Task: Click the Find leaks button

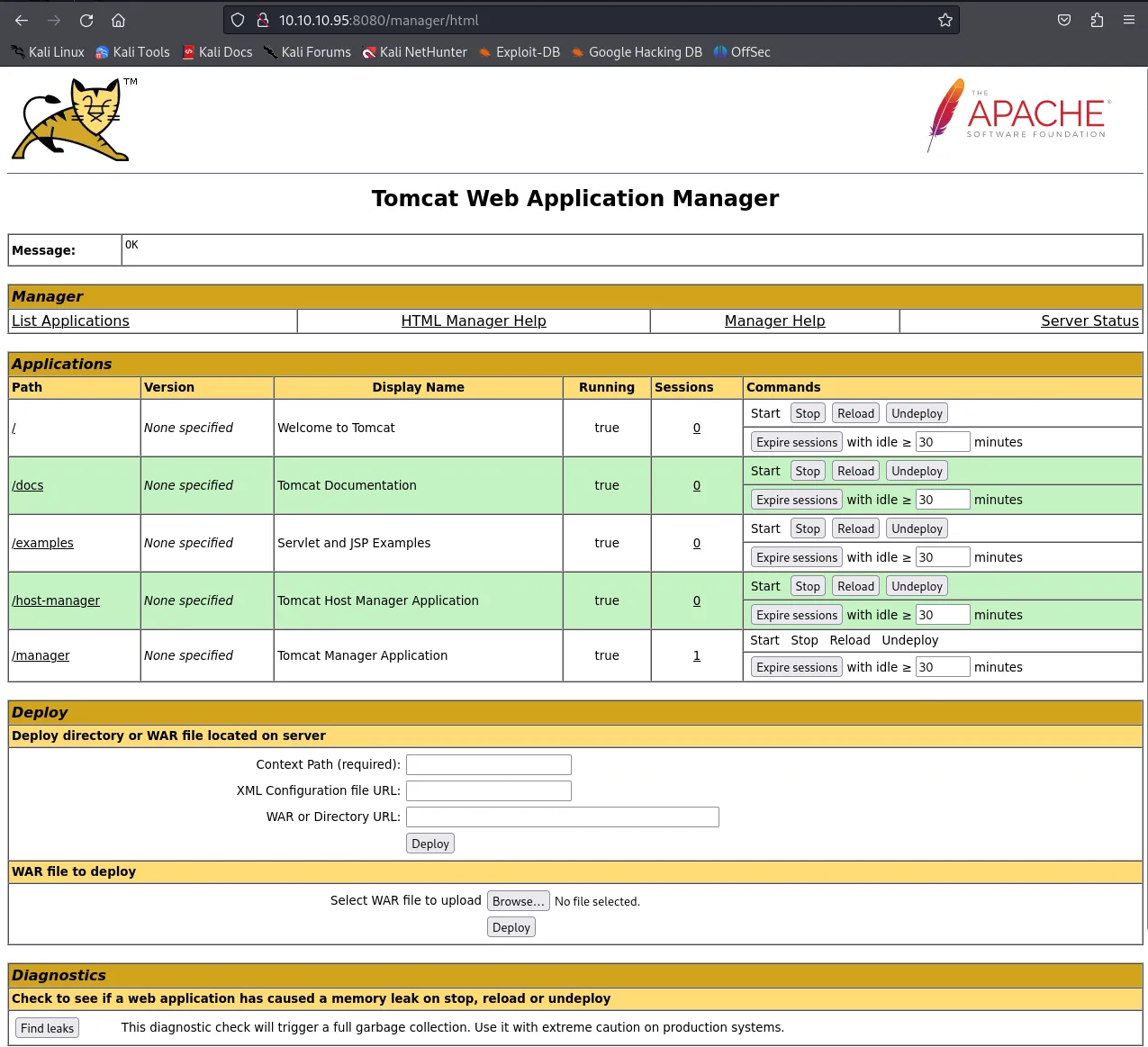Action: 48,1028
